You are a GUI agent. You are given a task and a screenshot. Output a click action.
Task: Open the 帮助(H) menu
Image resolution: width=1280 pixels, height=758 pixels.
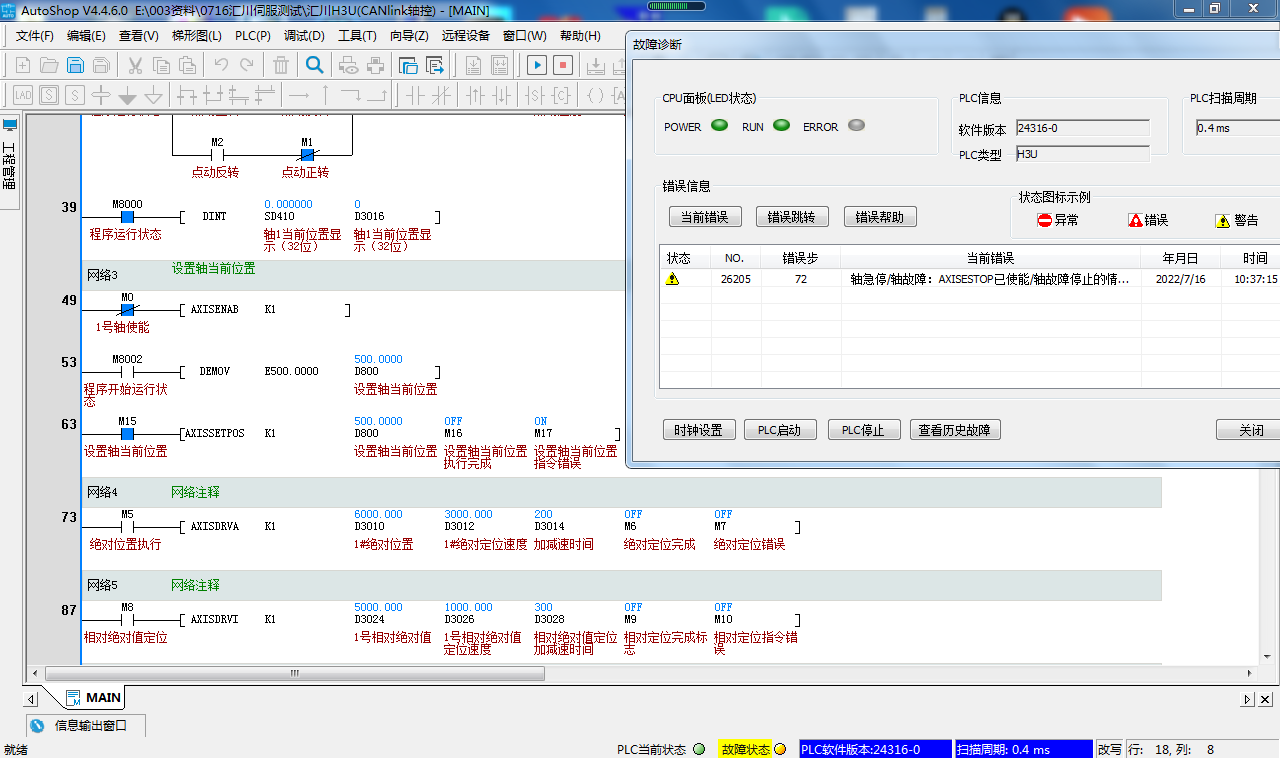580,36
